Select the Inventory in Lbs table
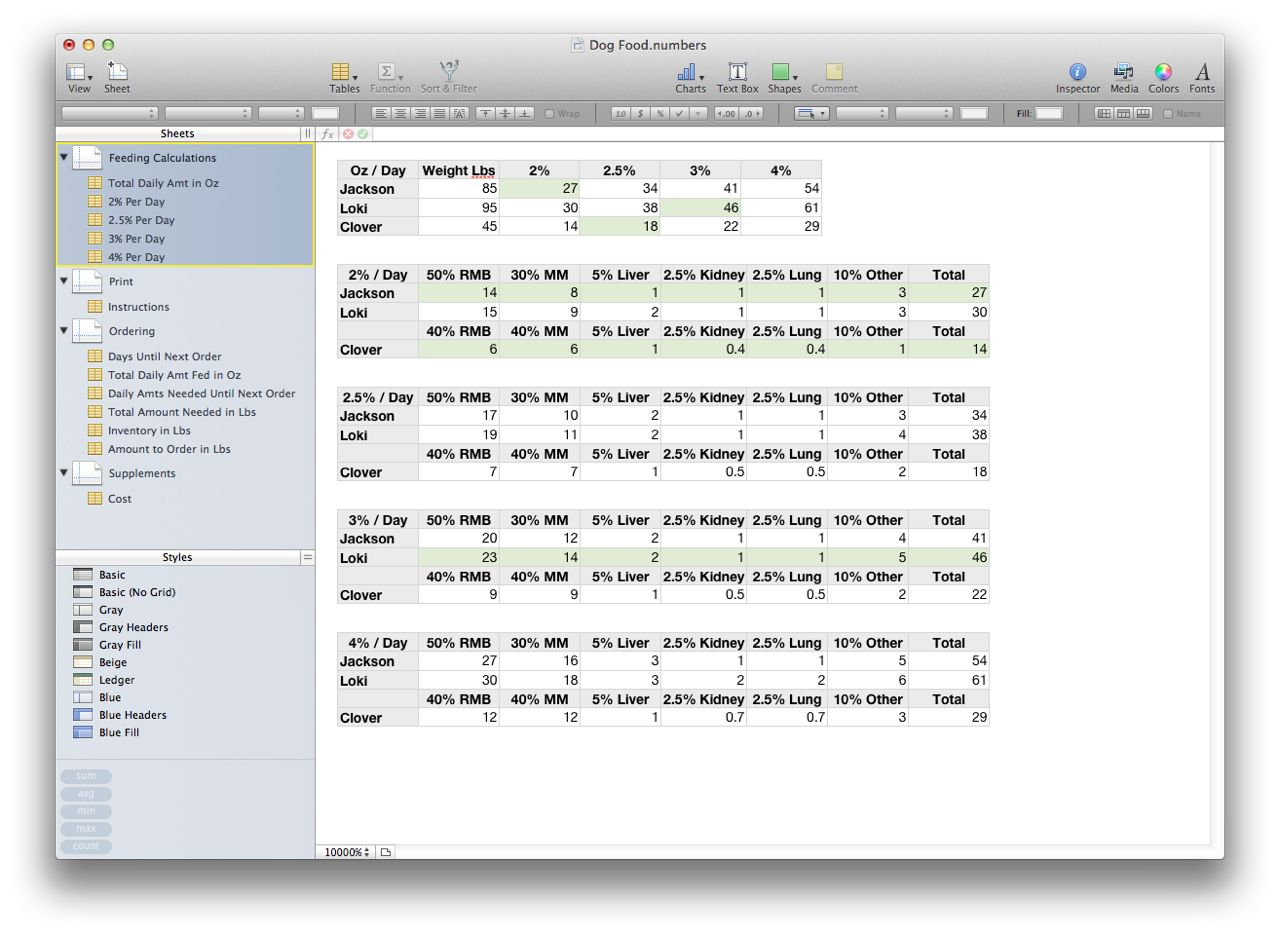Screen dimensions: 1280x936 pos(149,431)
